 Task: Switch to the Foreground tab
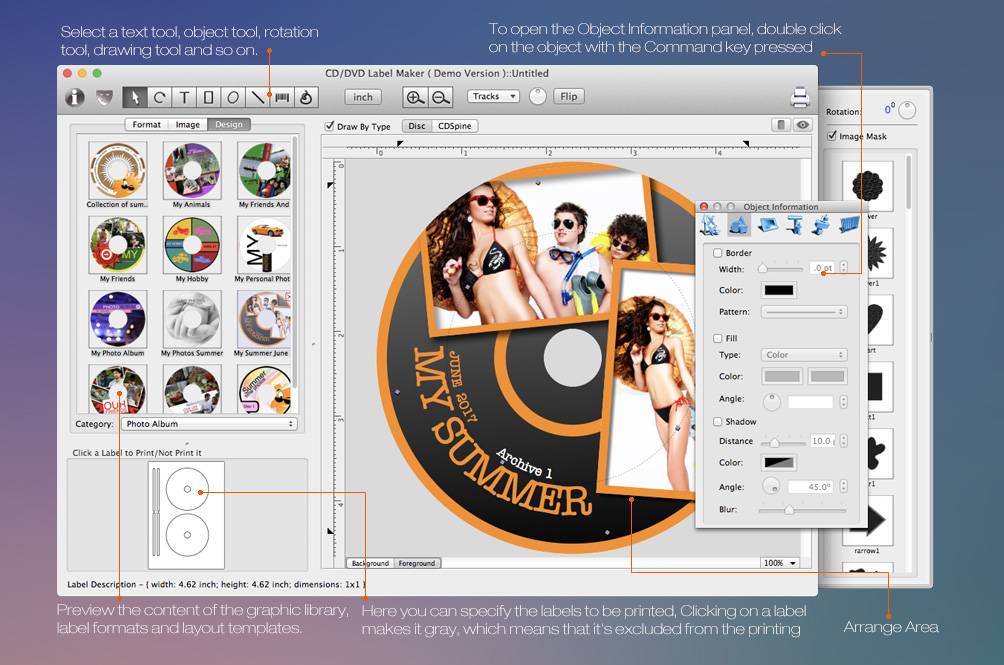coord(417,562)
